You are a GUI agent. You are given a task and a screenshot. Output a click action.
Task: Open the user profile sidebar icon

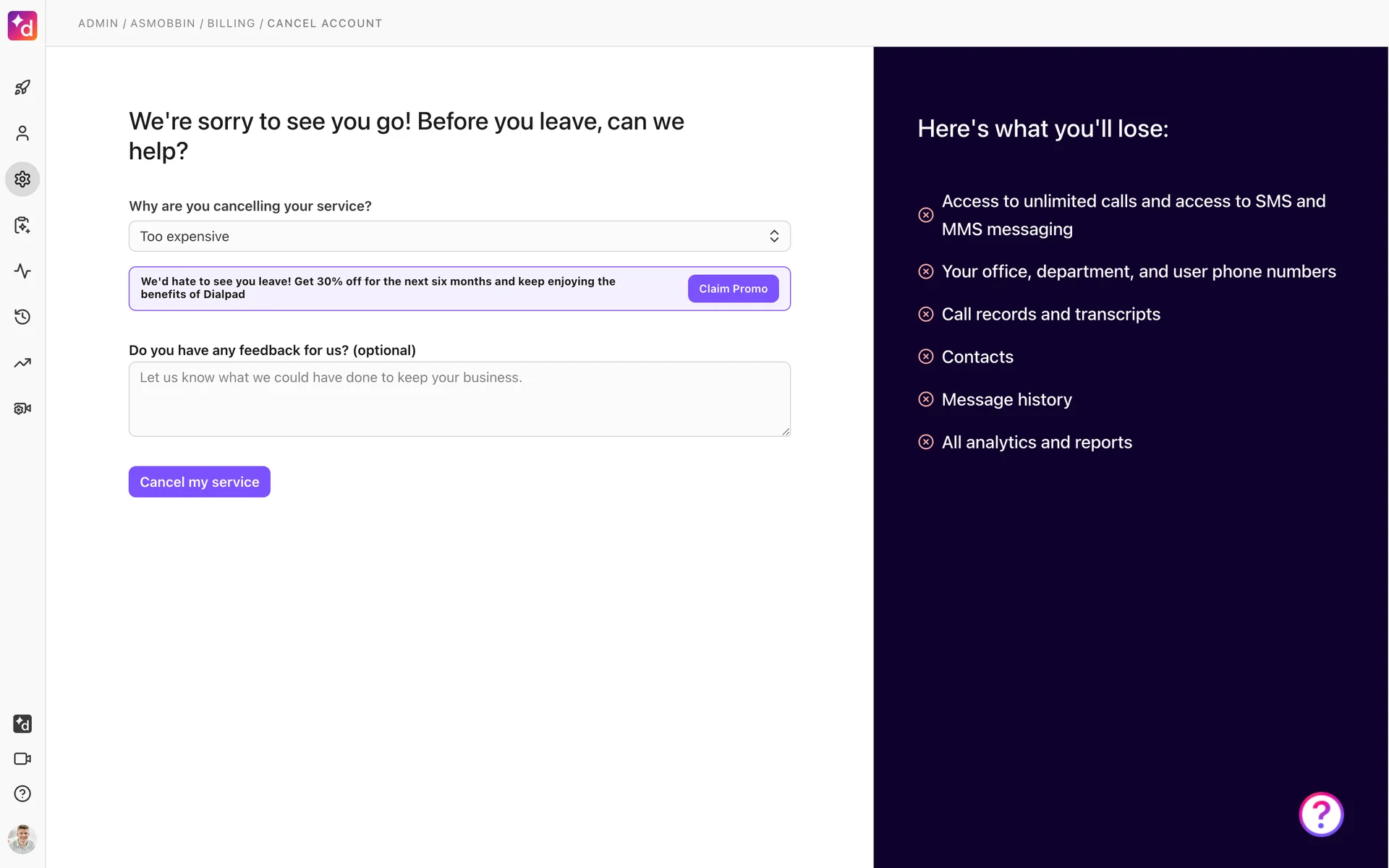coord(22,133)
